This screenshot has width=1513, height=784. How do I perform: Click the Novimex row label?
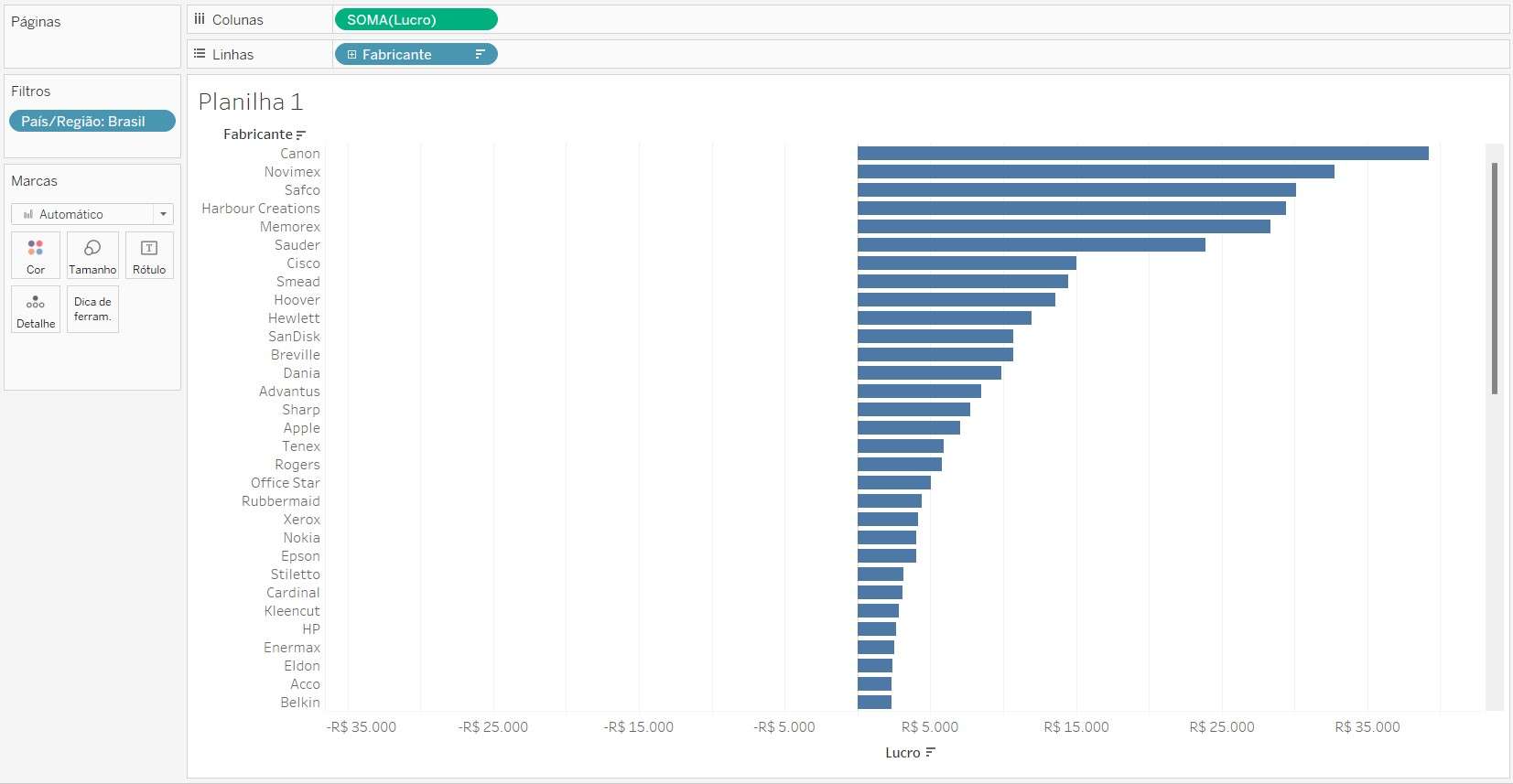(x=292, y=172)
